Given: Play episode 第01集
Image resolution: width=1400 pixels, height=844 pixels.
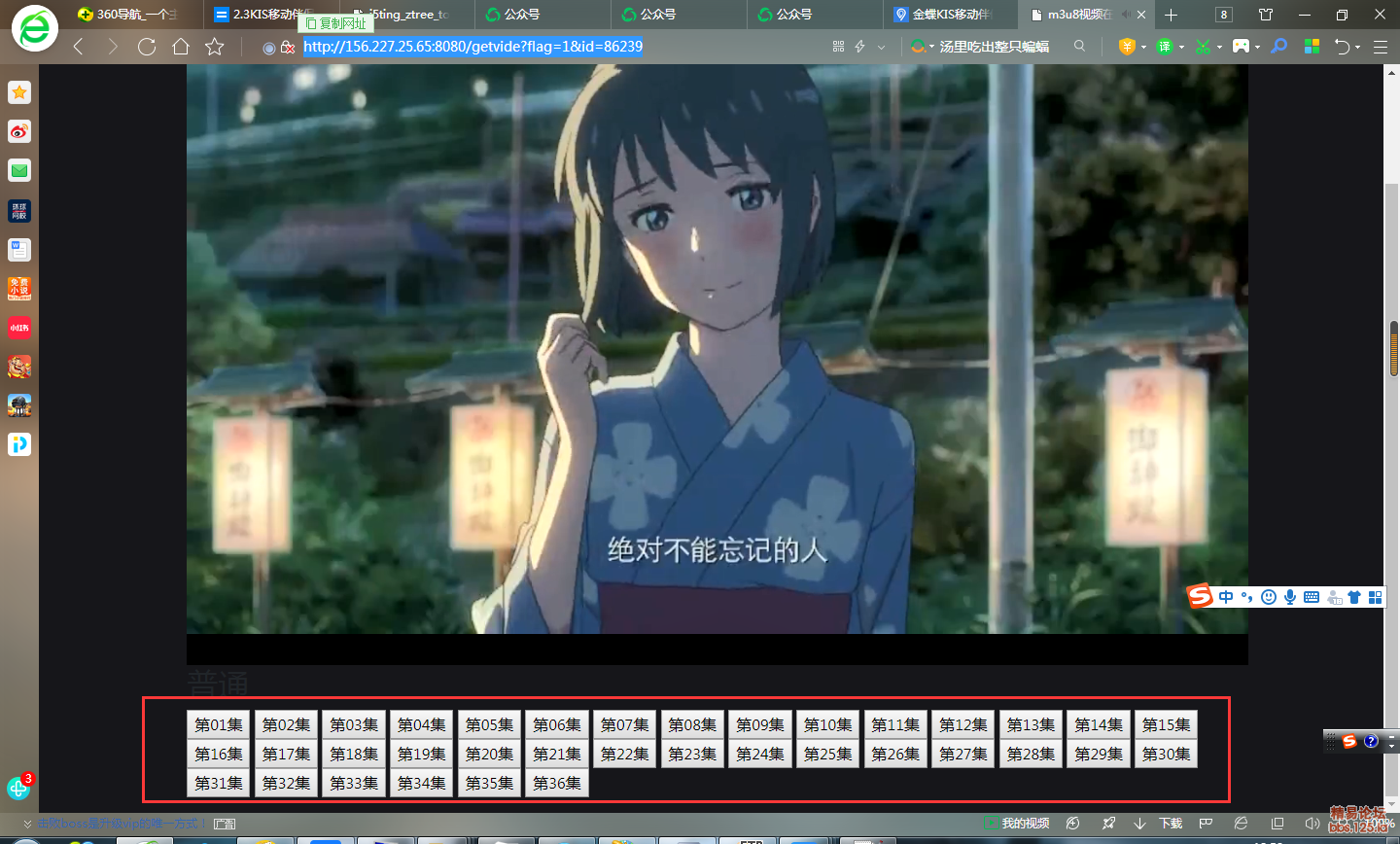Looking at the screenshot, I should pos(219,724).
